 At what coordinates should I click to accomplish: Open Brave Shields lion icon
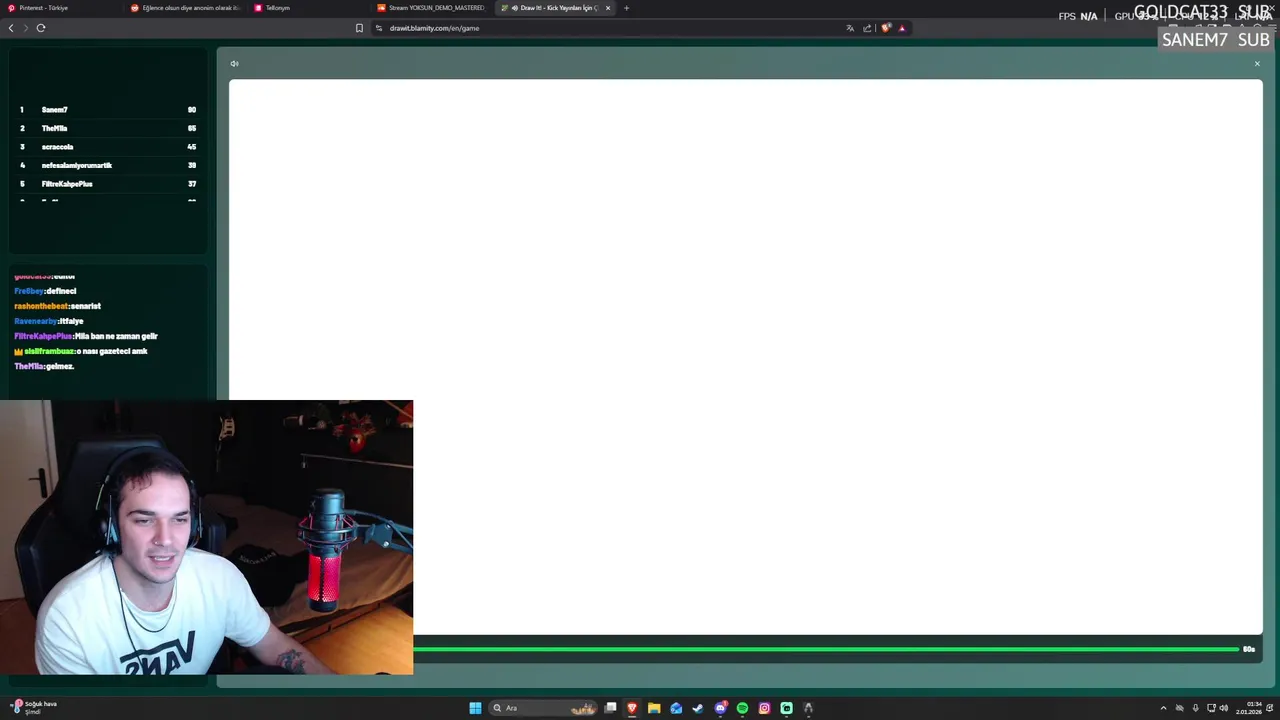click(885, 28)
